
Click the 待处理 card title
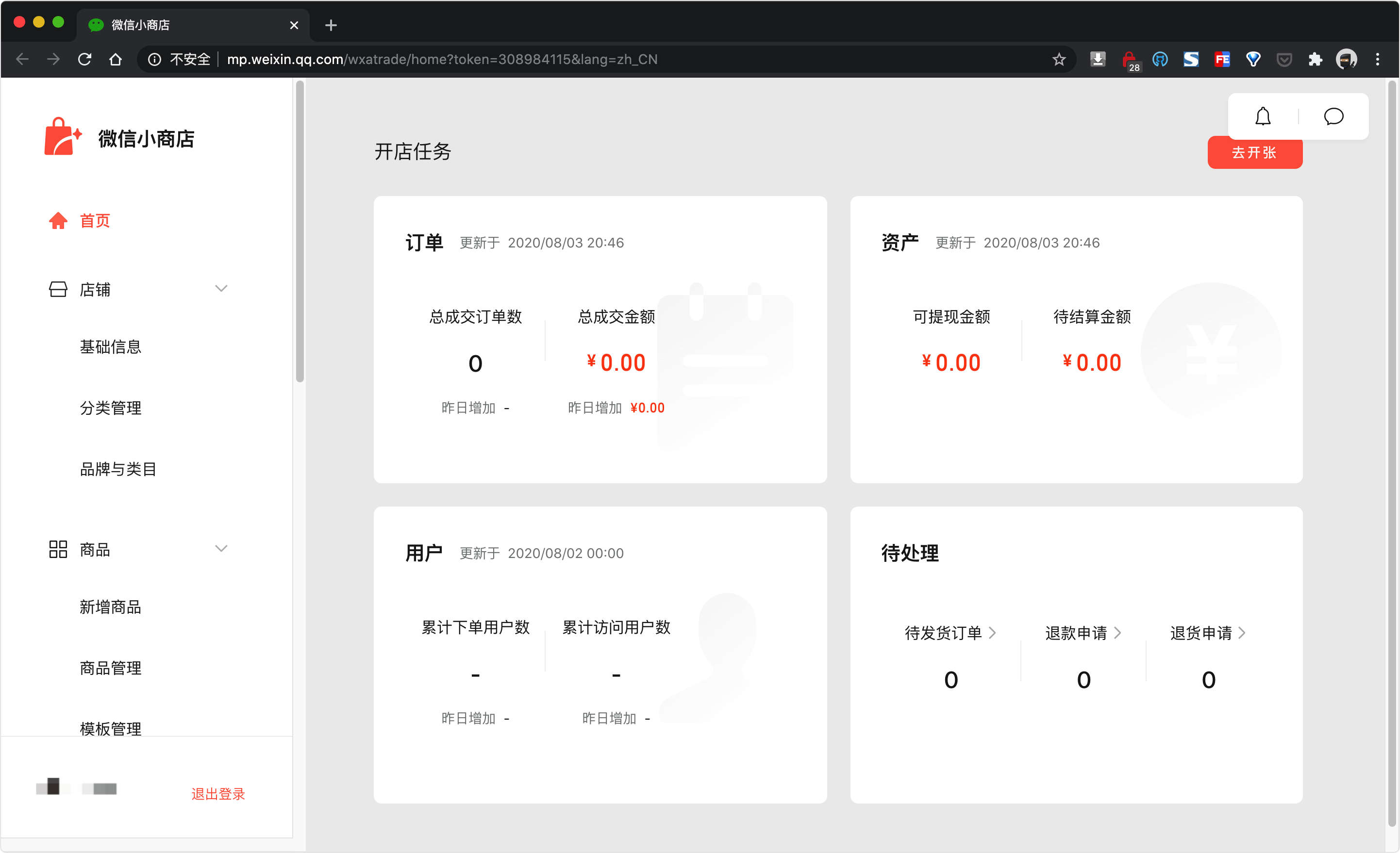pos(910,553)
